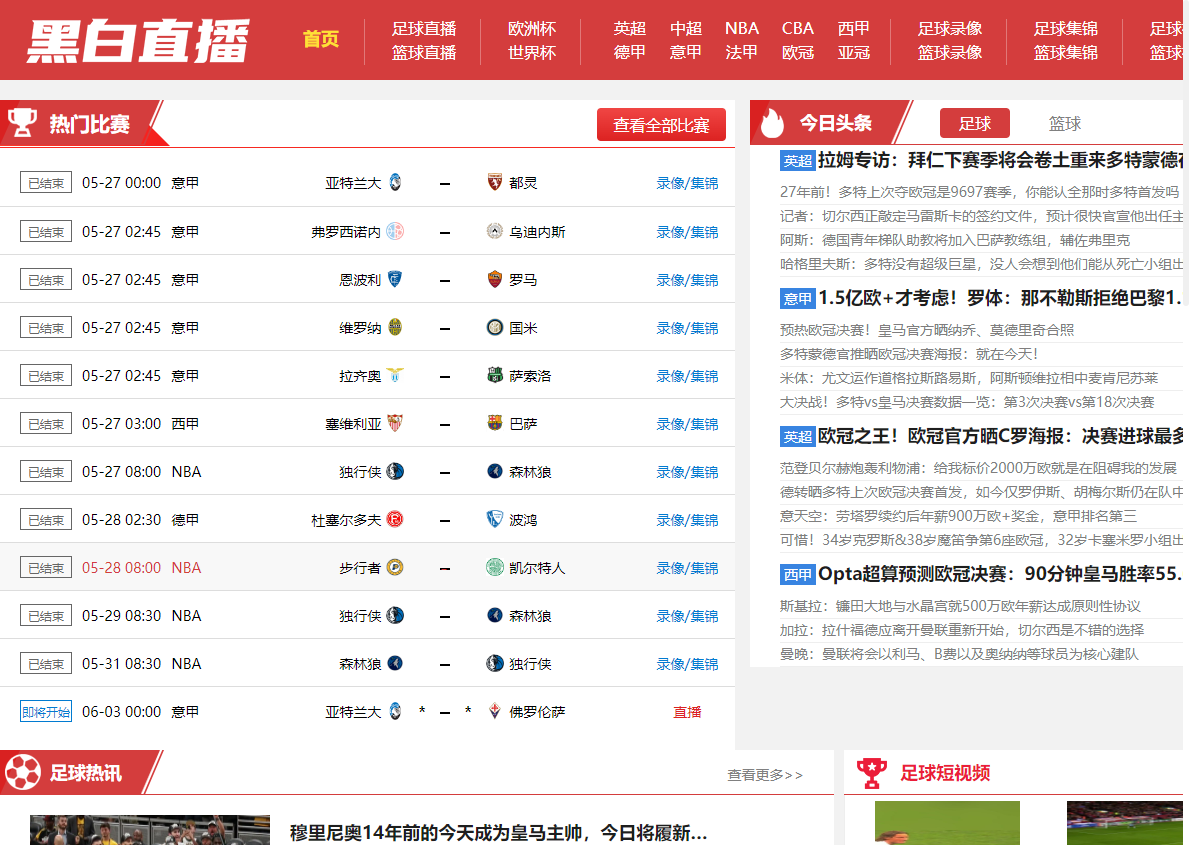This screenshot has height=845, width=1189.
Task: Click the first 足球短视频 video thumbnail
Action: [947, 823]
